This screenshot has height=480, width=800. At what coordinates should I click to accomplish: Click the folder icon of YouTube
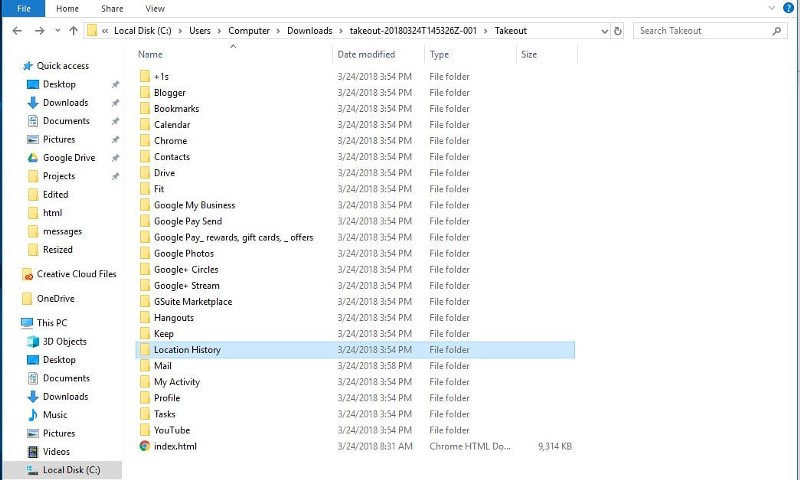pos(145,430)
